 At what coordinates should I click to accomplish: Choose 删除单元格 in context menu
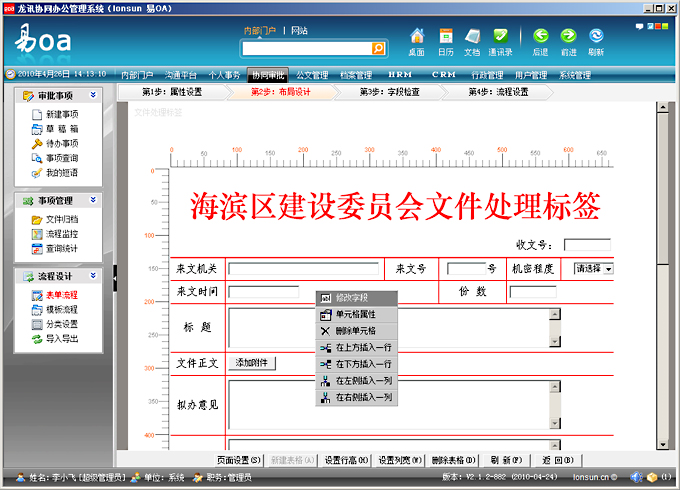point(356,331)
